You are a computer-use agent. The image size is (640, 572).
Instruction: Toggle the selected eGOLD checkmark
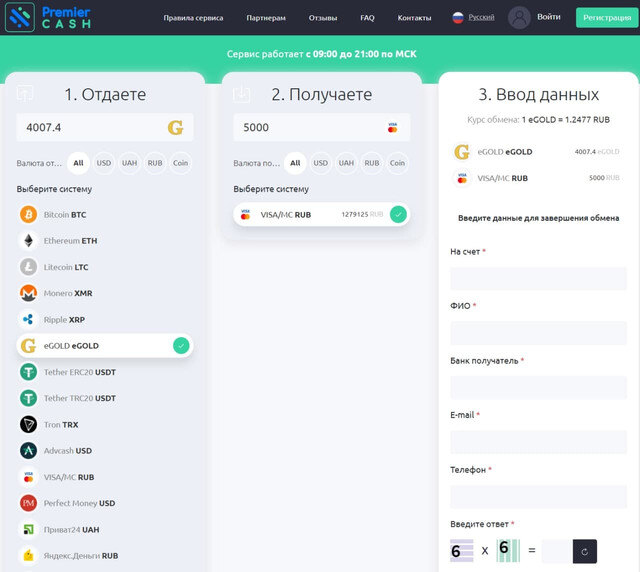(181, 346)
